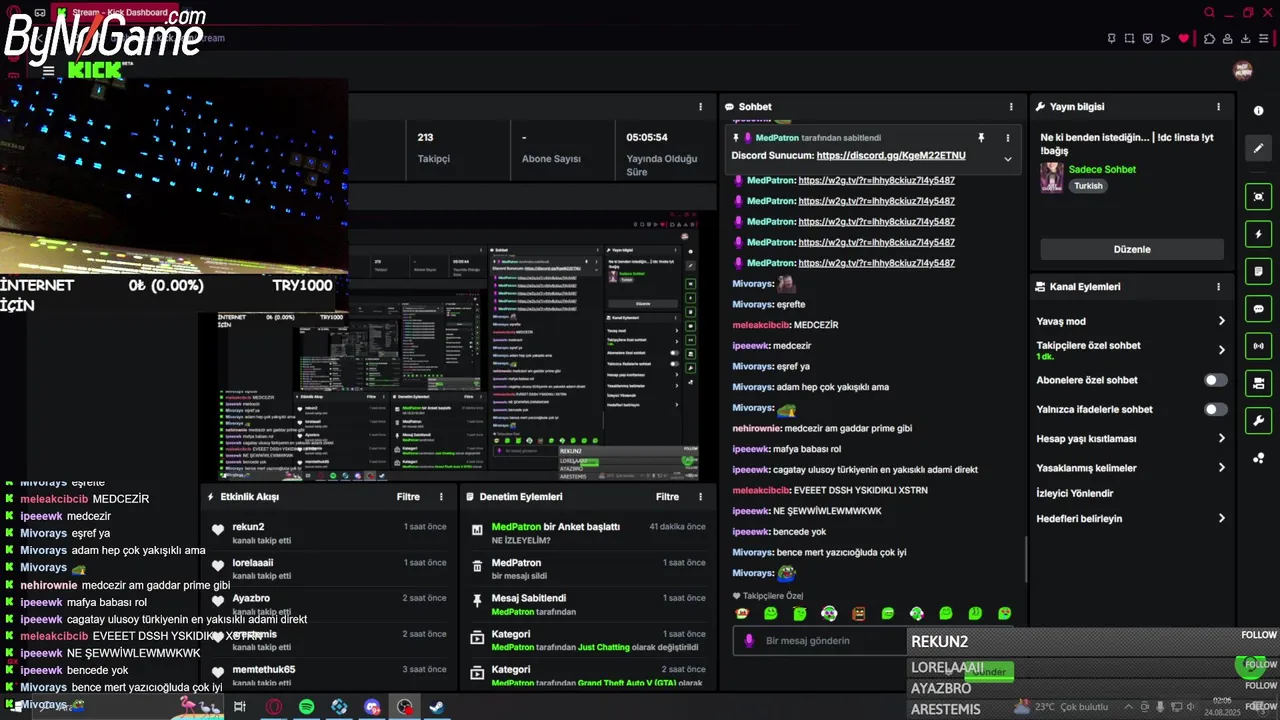Click the pencil edit icon in the right sidebar

click(x=1259, y=148)
